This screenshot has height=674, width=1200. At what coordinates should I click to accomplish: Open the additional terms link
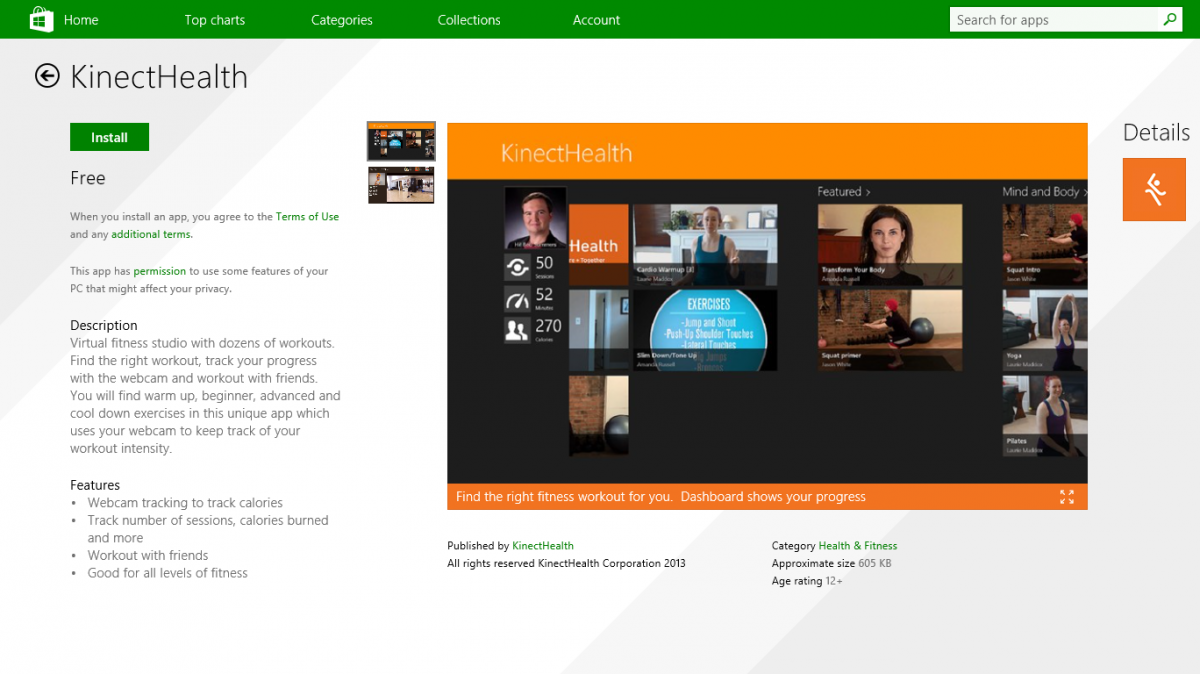tap(151, 235)
